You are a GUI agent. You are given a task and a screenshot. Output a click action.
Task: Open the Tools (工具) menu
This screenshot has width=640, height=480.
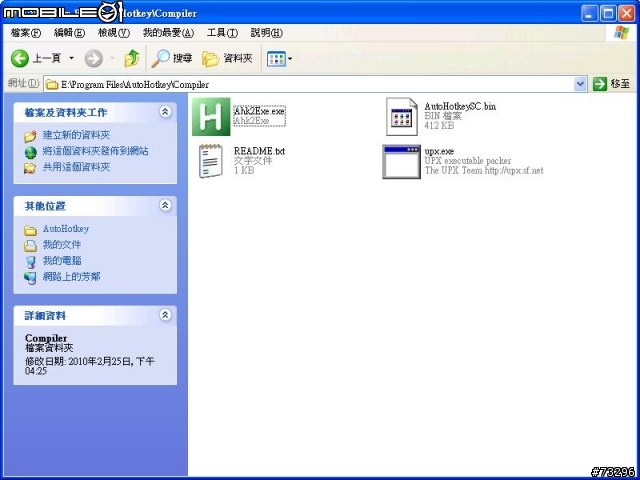pos(222,33)
